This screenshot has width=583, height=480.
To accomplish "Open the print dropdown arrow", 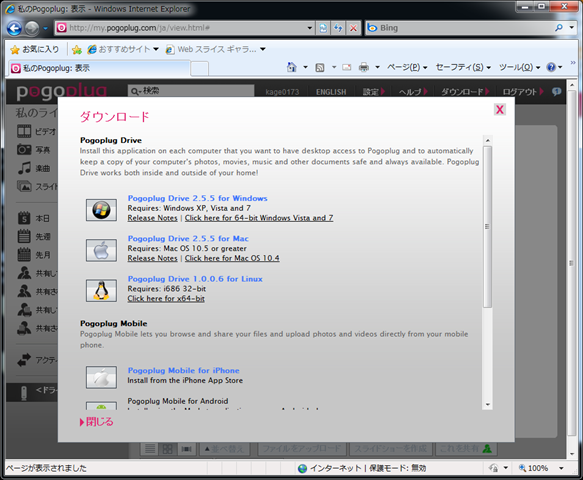I will (x=377, y=67).
